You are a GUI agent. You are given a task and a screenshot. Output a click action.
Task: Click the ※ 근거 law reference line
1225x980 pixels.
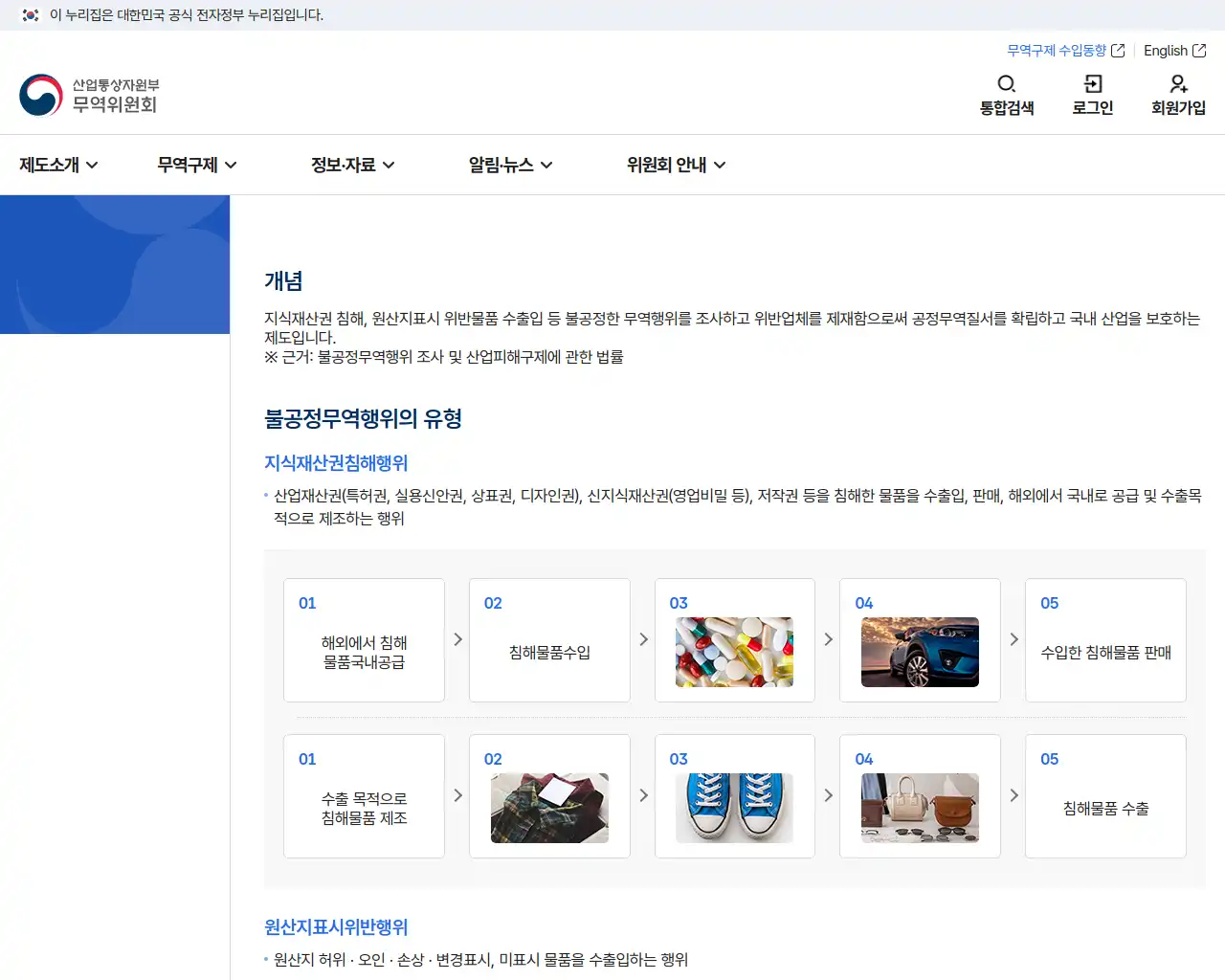coord(444,357)
